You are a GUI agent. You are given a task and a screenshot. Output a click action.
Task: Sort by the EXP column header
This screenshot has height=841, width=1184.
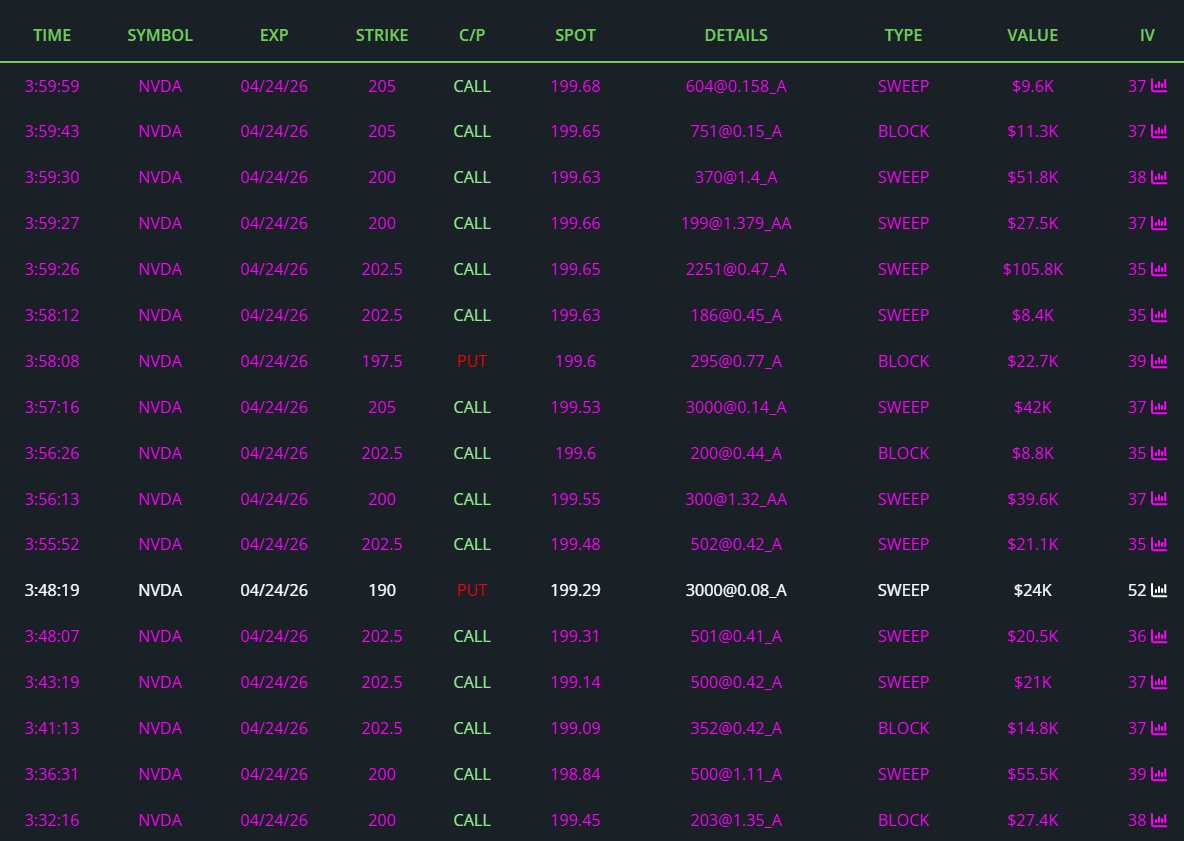(x=274, y=35)
